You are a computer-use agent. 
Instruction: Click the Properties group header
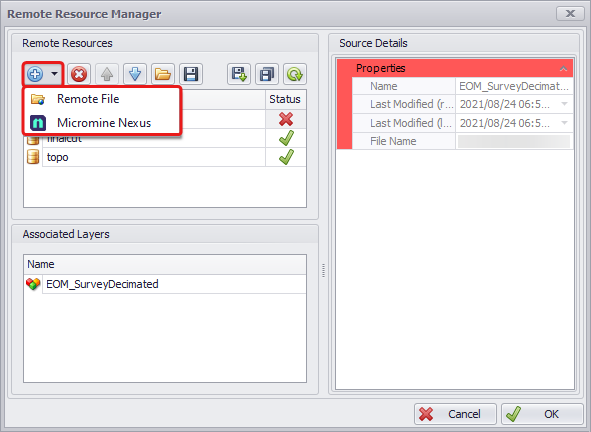click(x=455, y=68)
